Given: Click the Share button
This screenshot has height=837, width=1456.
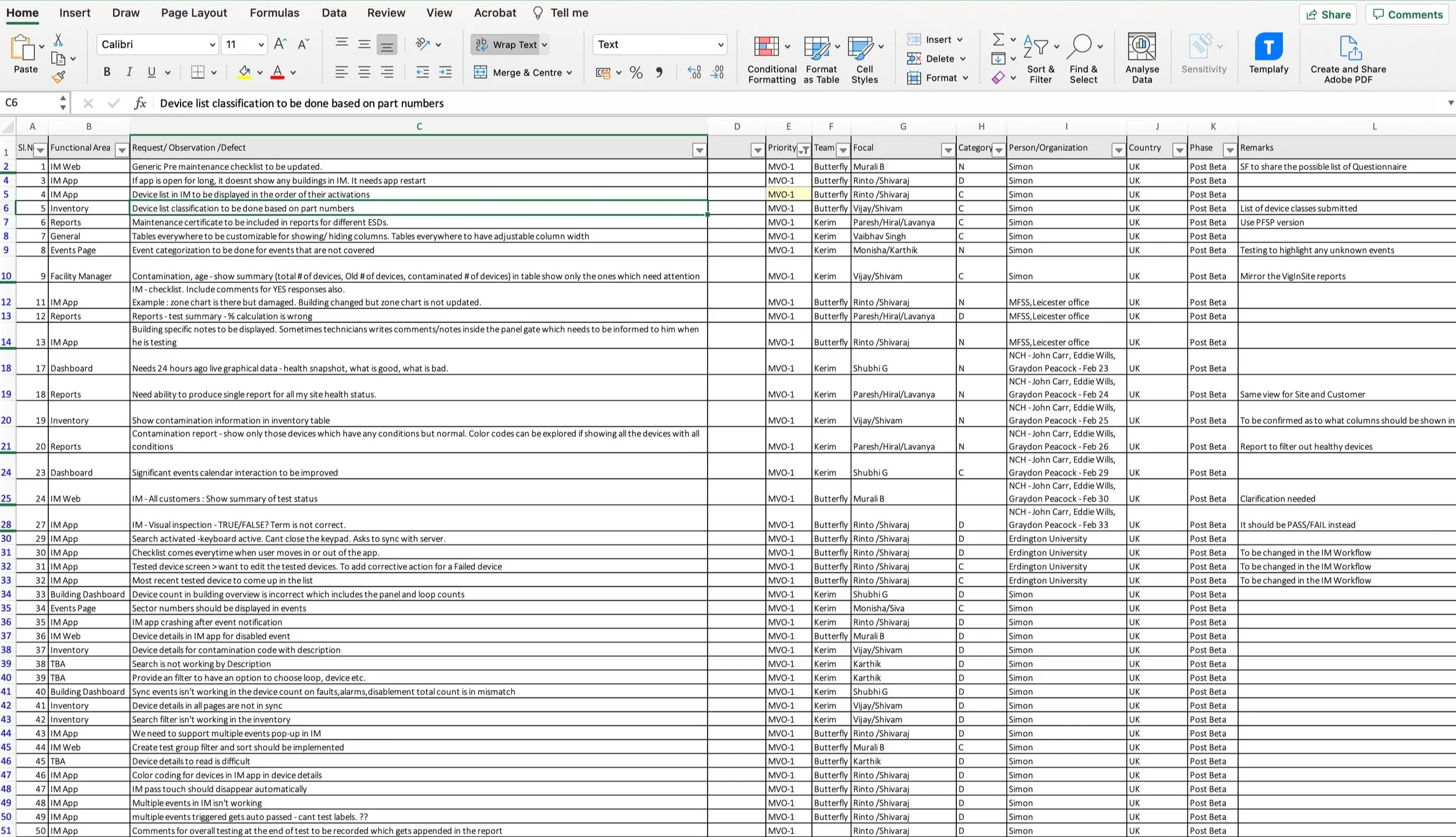Looking at the screenshot, I should click(x=1328, y=15).
